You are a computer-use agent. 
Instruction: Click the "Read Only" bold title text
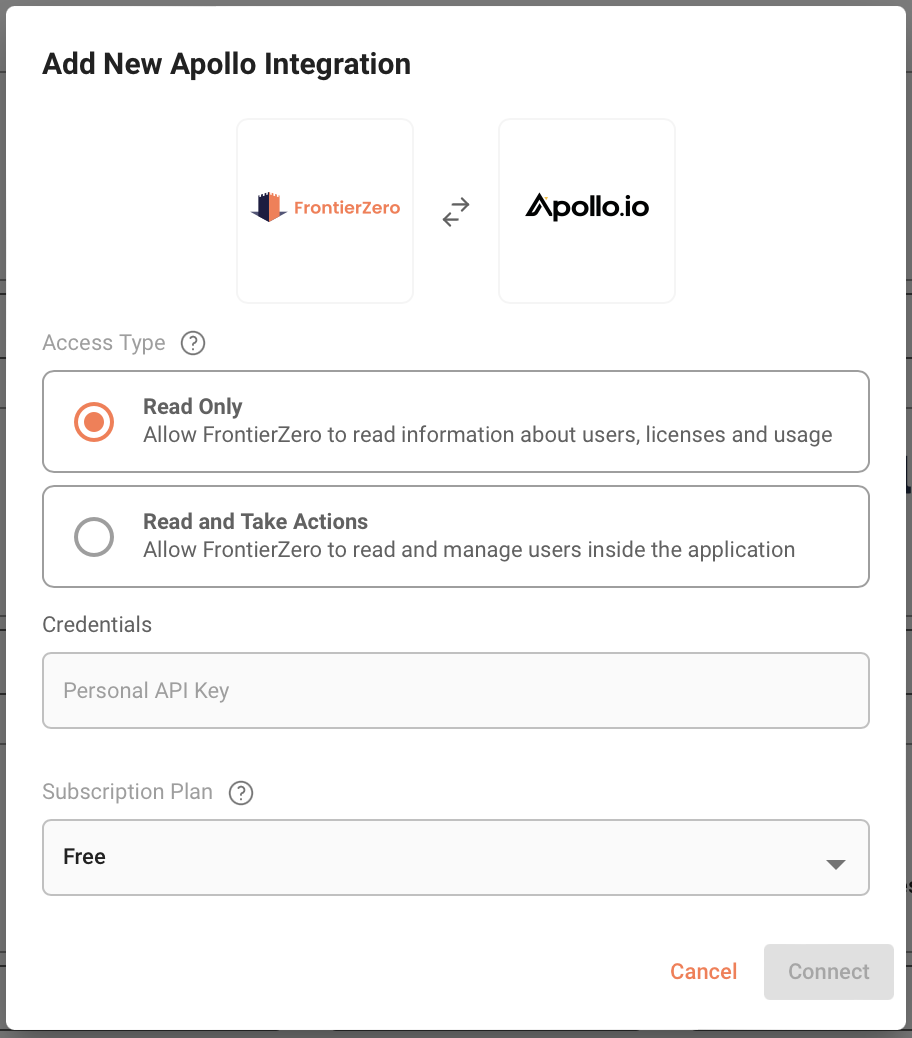click(193, 407)
